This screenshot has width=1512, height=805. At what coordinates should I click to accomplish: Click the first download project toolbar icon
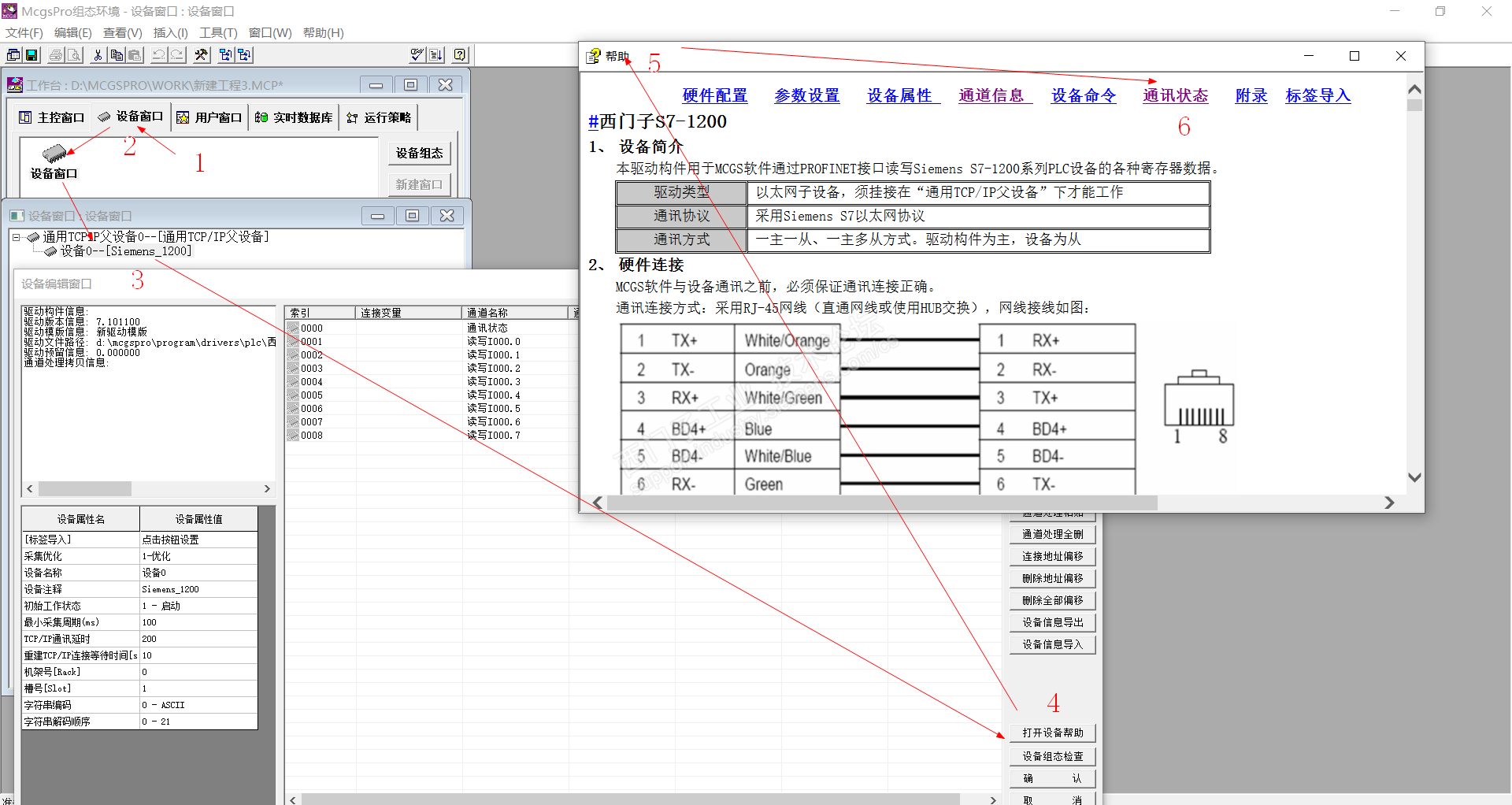[226, 54]
